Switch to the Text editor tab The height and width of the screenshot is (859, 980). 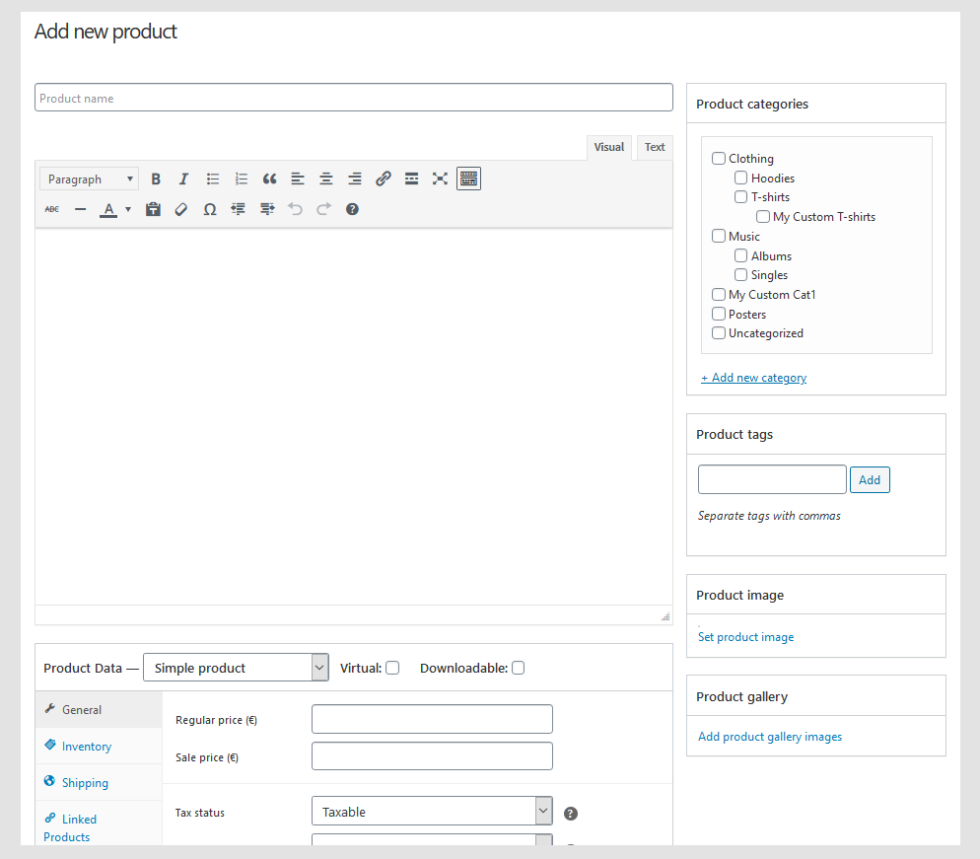[x=654, y=148]
